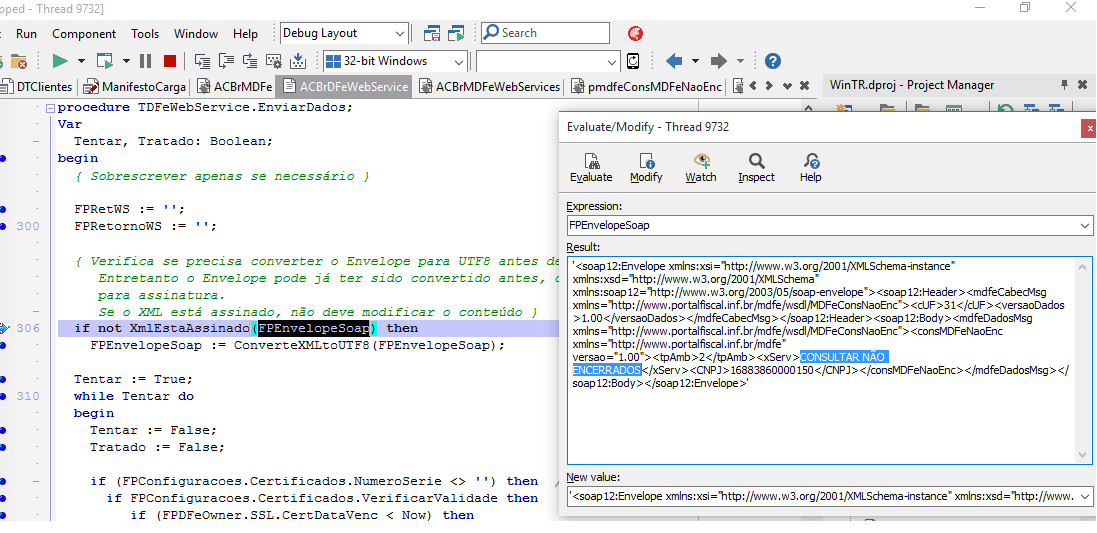Open the Component menu
Screen dimensions: 1097x533
(84, 34)
